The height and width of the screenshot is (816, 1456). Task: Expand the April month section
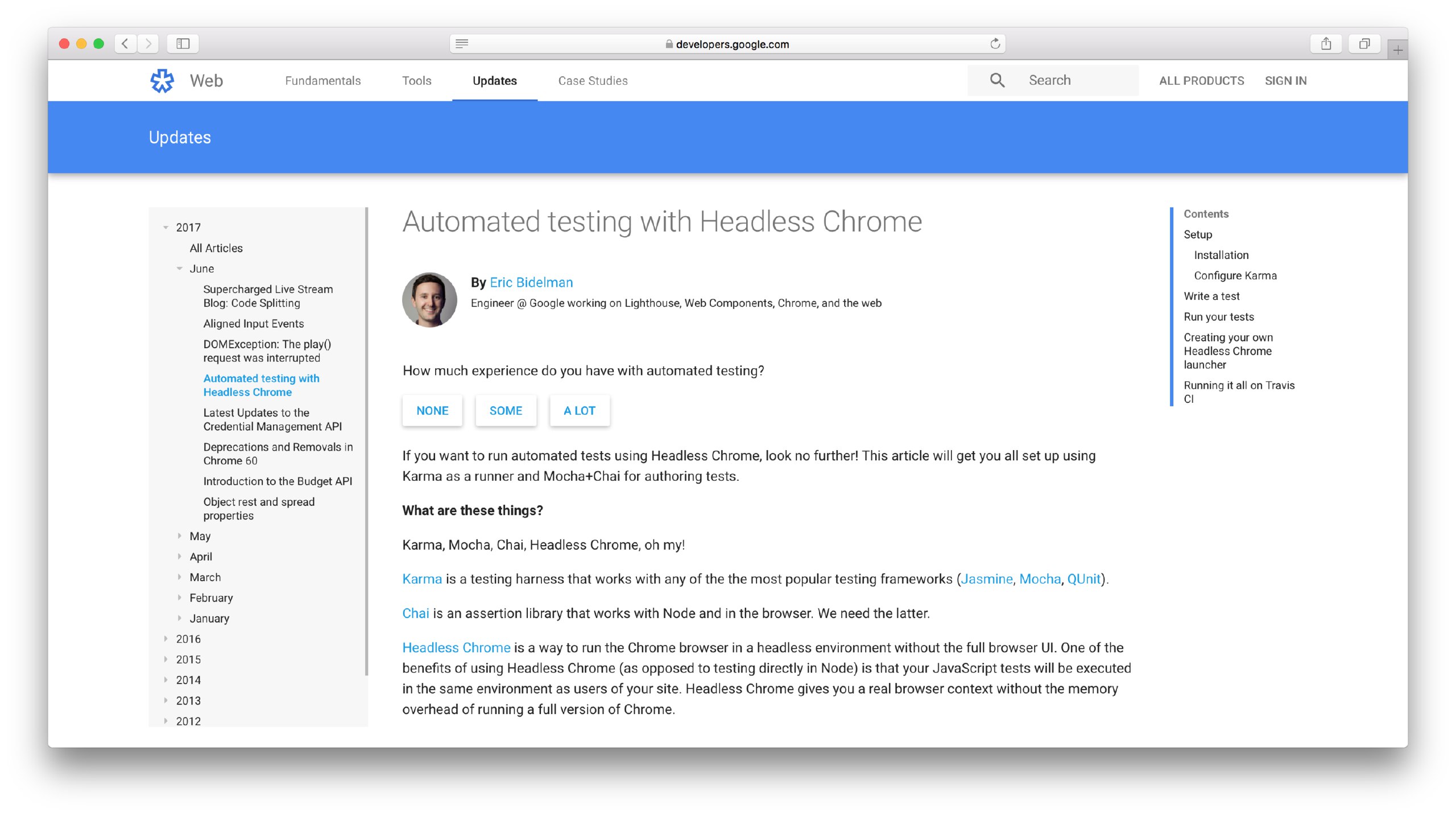[x=179, y=557]
